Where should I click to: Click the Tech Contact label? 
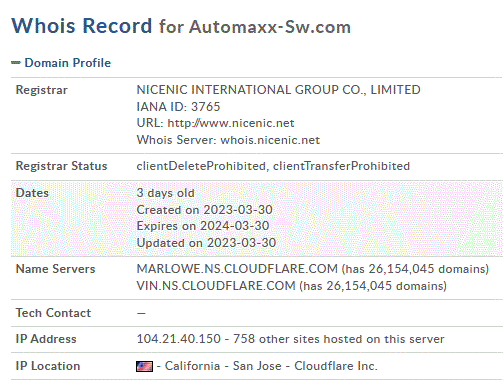[x=53, y=313]
